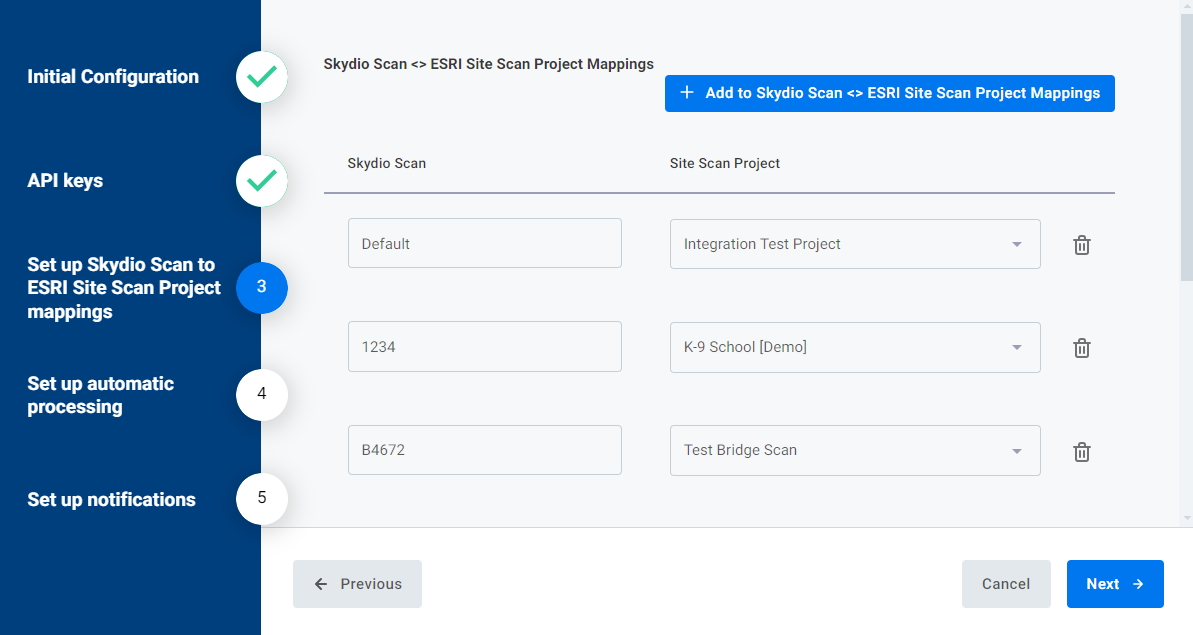Image resolution: width=1193 pixels, height=635 pixels.
Task: Select step 4 circle in wizard
Action: click(262, 394)
